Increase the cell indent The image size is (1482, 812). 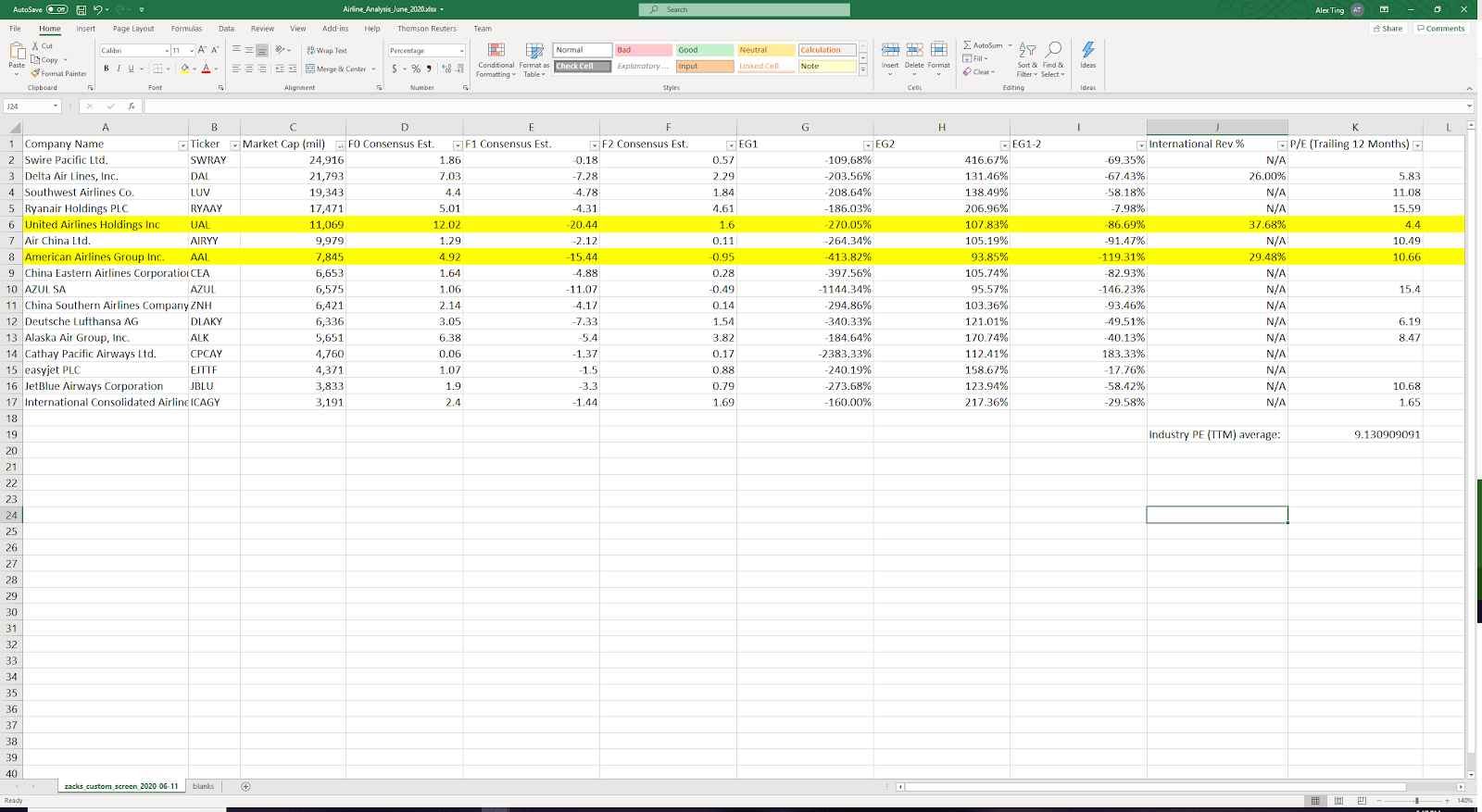pyautogui.click(x=293, y=69)
